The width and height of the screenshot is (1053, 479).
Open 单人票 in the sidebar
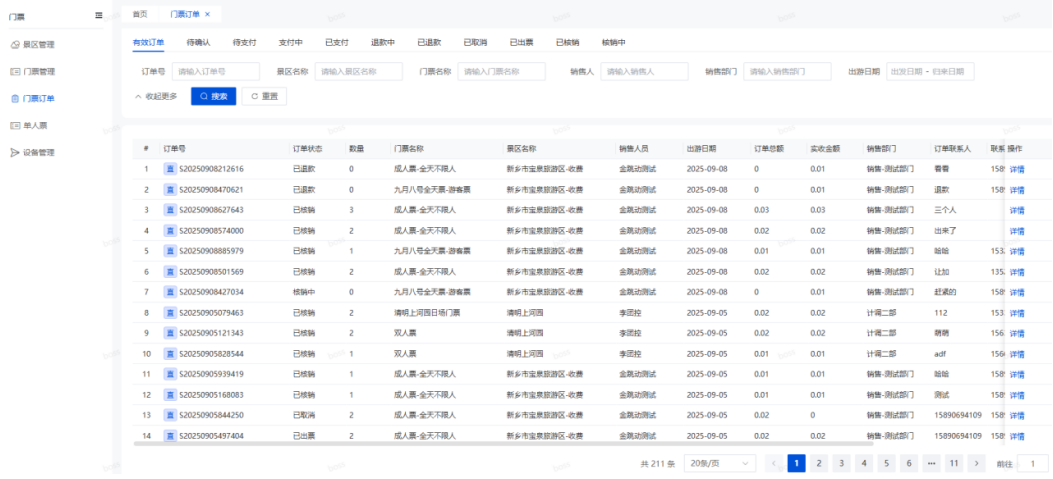click(x=35, y=125)
